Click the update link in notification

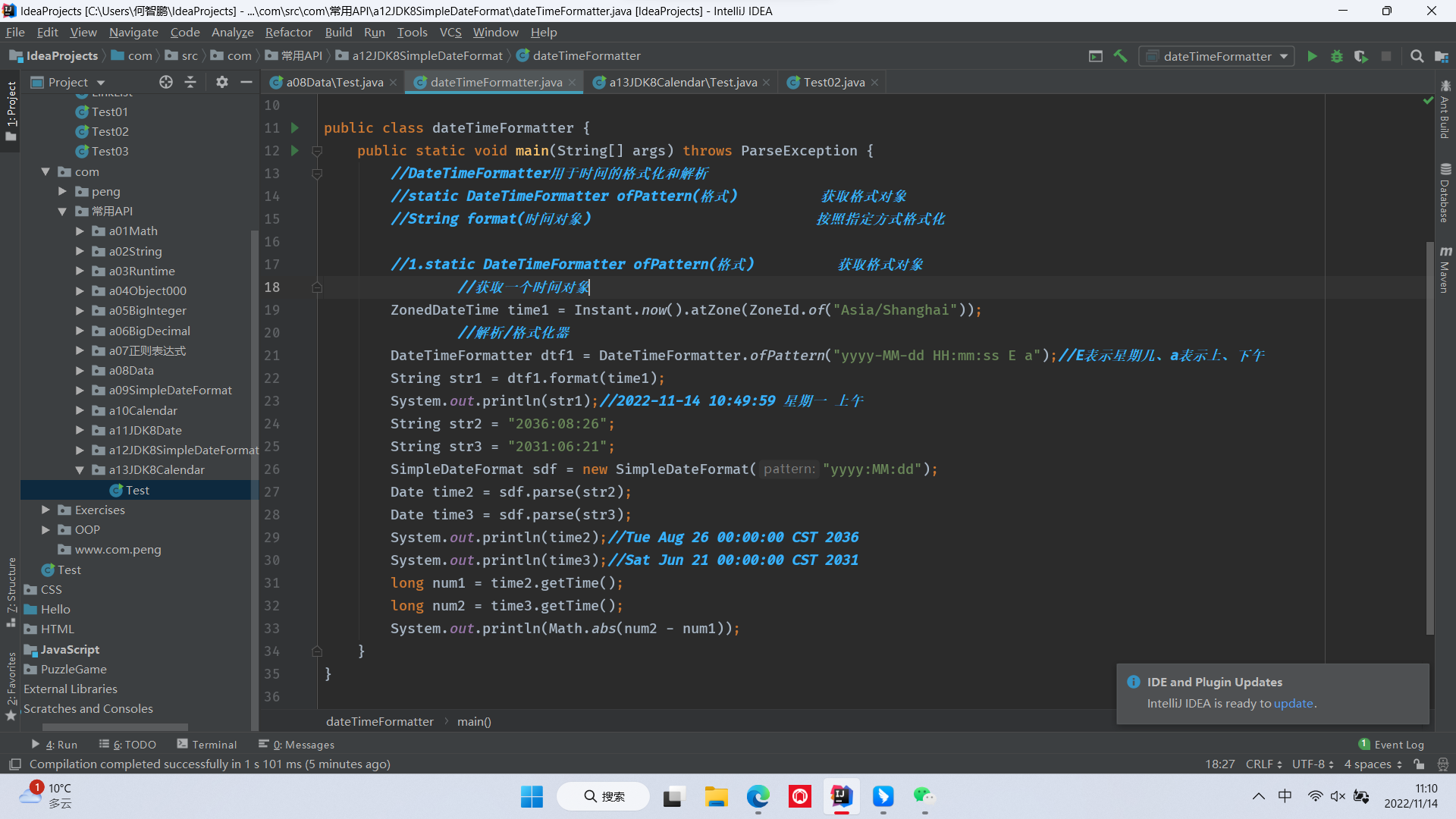(x=1293, y=704)
